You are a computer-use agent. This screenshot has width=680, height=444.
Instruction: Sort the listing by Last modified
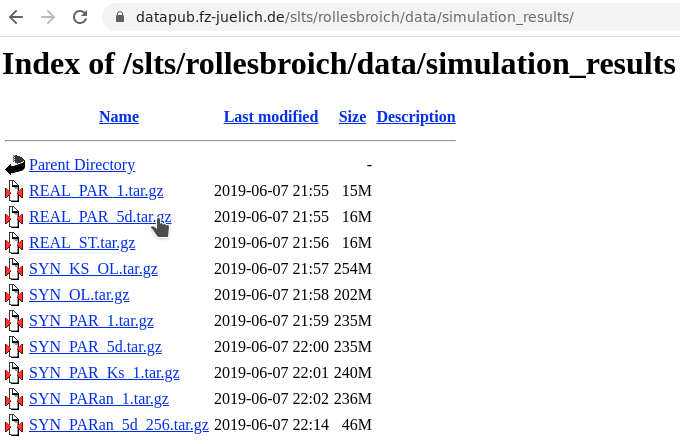(x=270, y=117)
